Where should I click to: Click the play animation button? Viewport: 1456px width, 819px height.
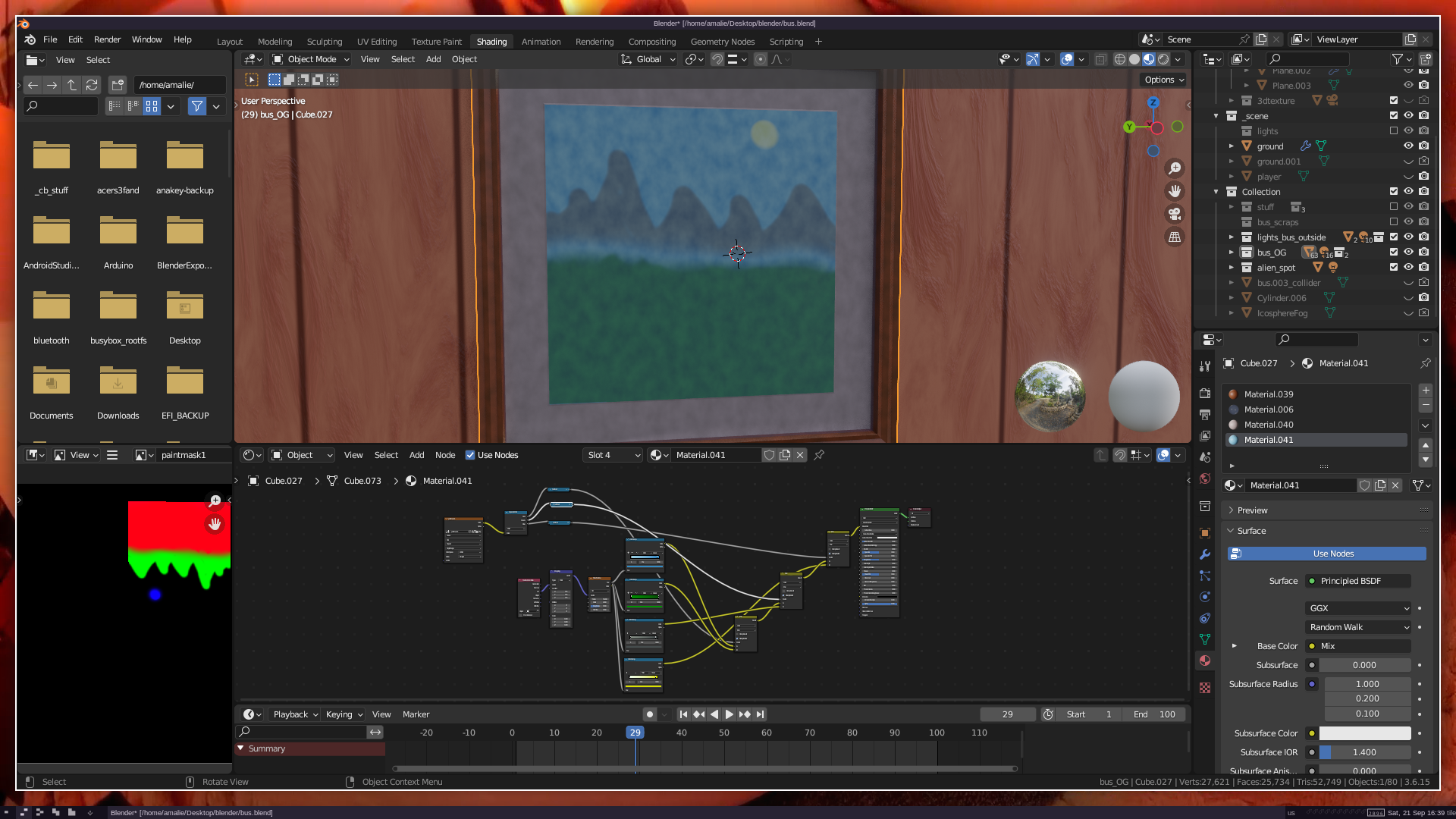tap(729, 714)
